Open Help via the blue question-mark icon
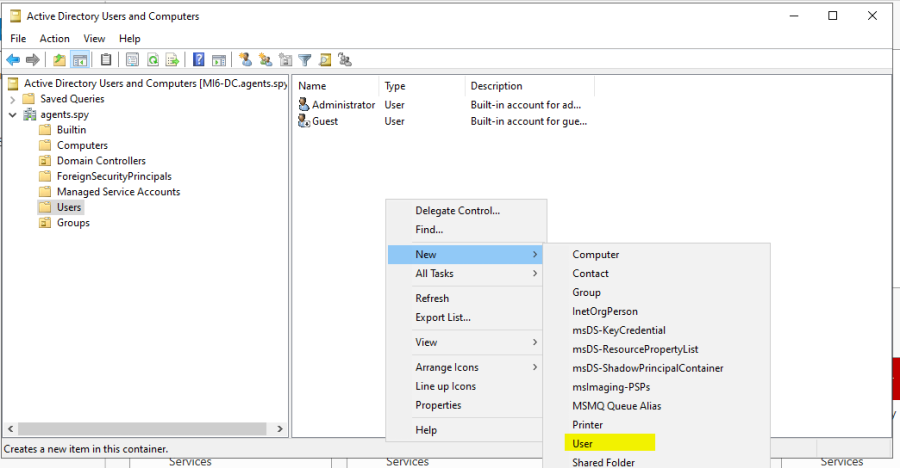900x468 pixels. coord(199,60)
